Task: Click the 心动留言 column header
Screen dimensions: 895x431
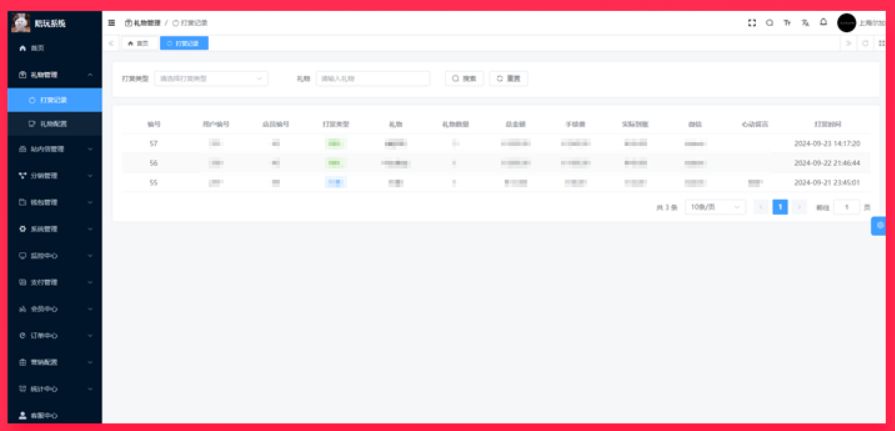Action: [x=755, y=124]
